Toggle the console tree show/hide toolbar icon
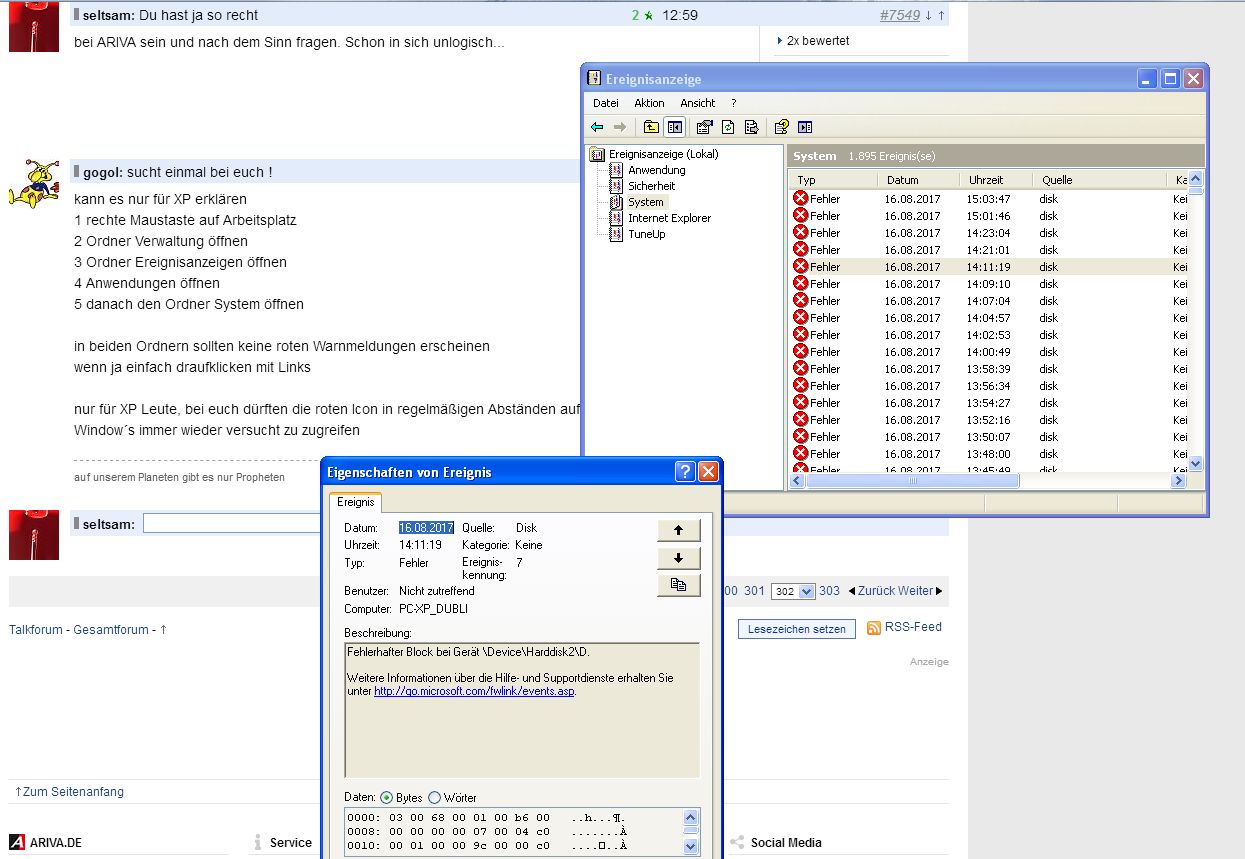Image resolution: width=1245 pixels, height=859 pixels. pyautogui.click(x=674, y=127)
